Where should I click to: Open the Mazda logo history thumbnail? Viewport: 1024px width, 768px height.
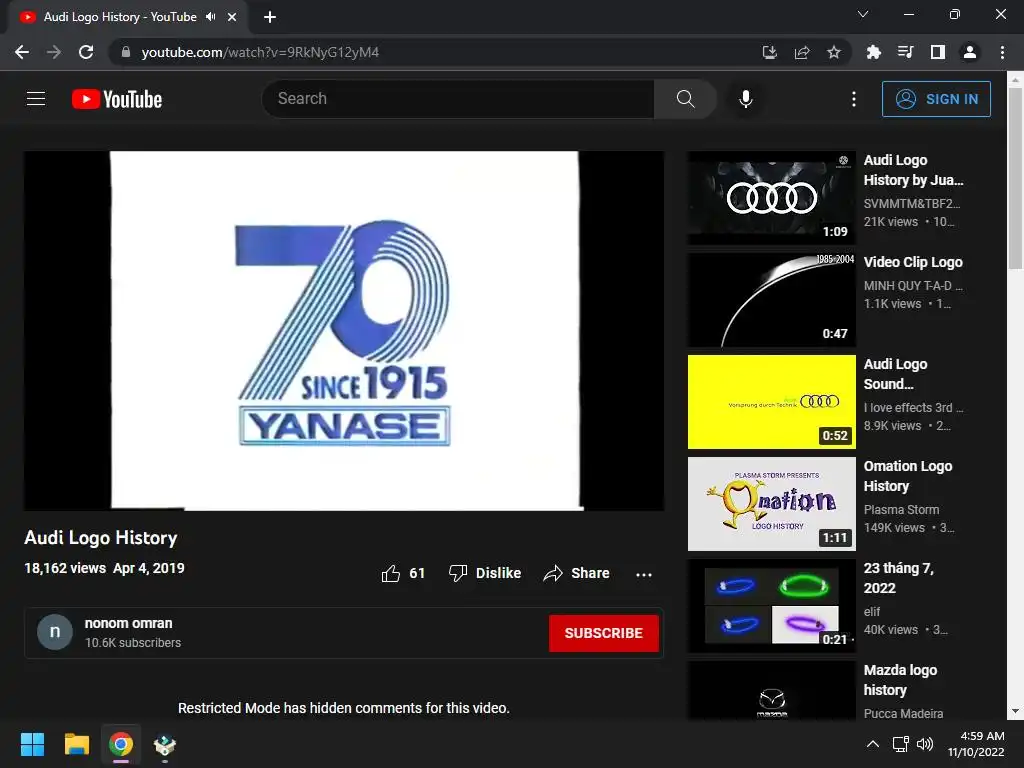[771, 690]
